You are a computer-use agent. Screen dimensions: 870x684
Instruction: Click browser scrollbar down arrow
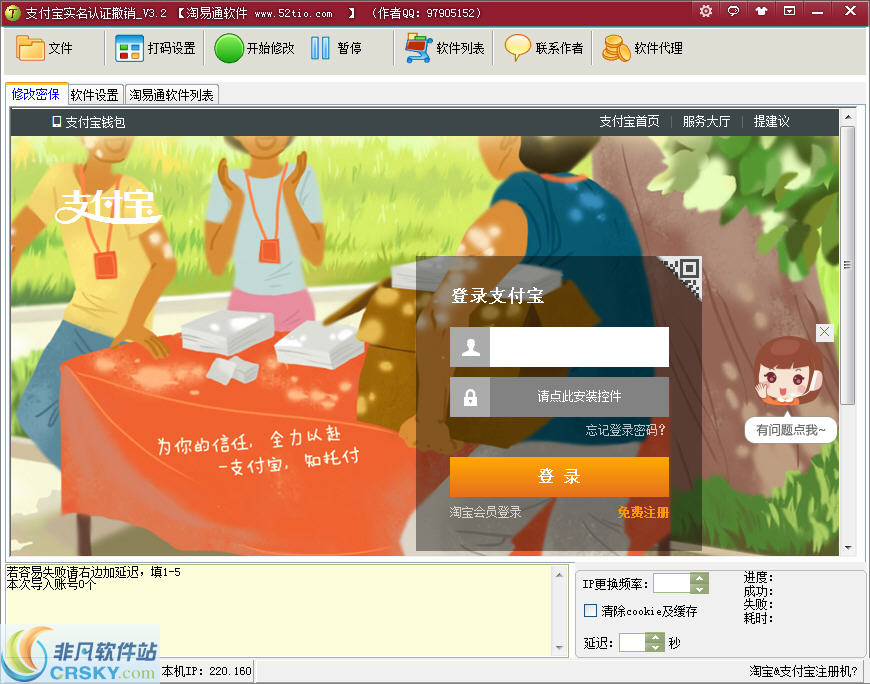847,548
